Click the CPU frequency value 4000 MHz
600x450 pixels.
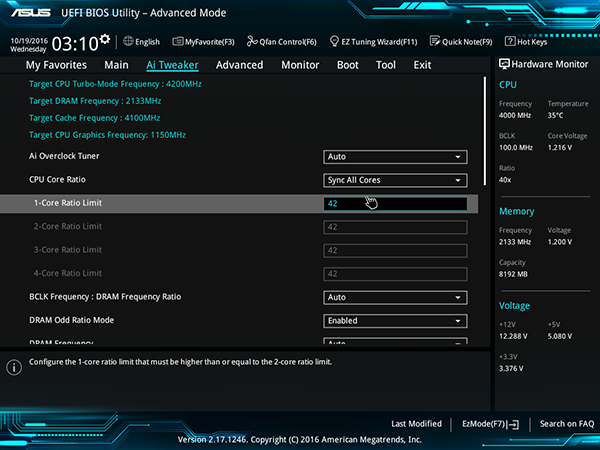click(x=515, y=115)
